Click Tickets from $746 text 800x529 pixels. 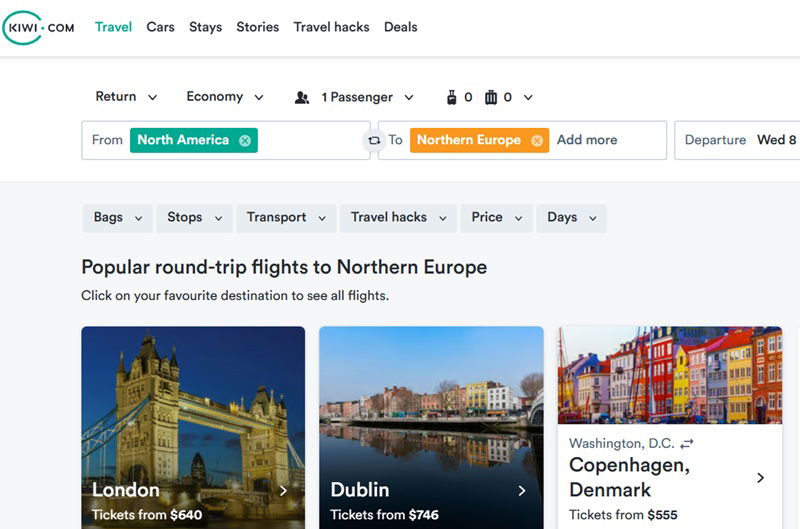click(384, 515)
